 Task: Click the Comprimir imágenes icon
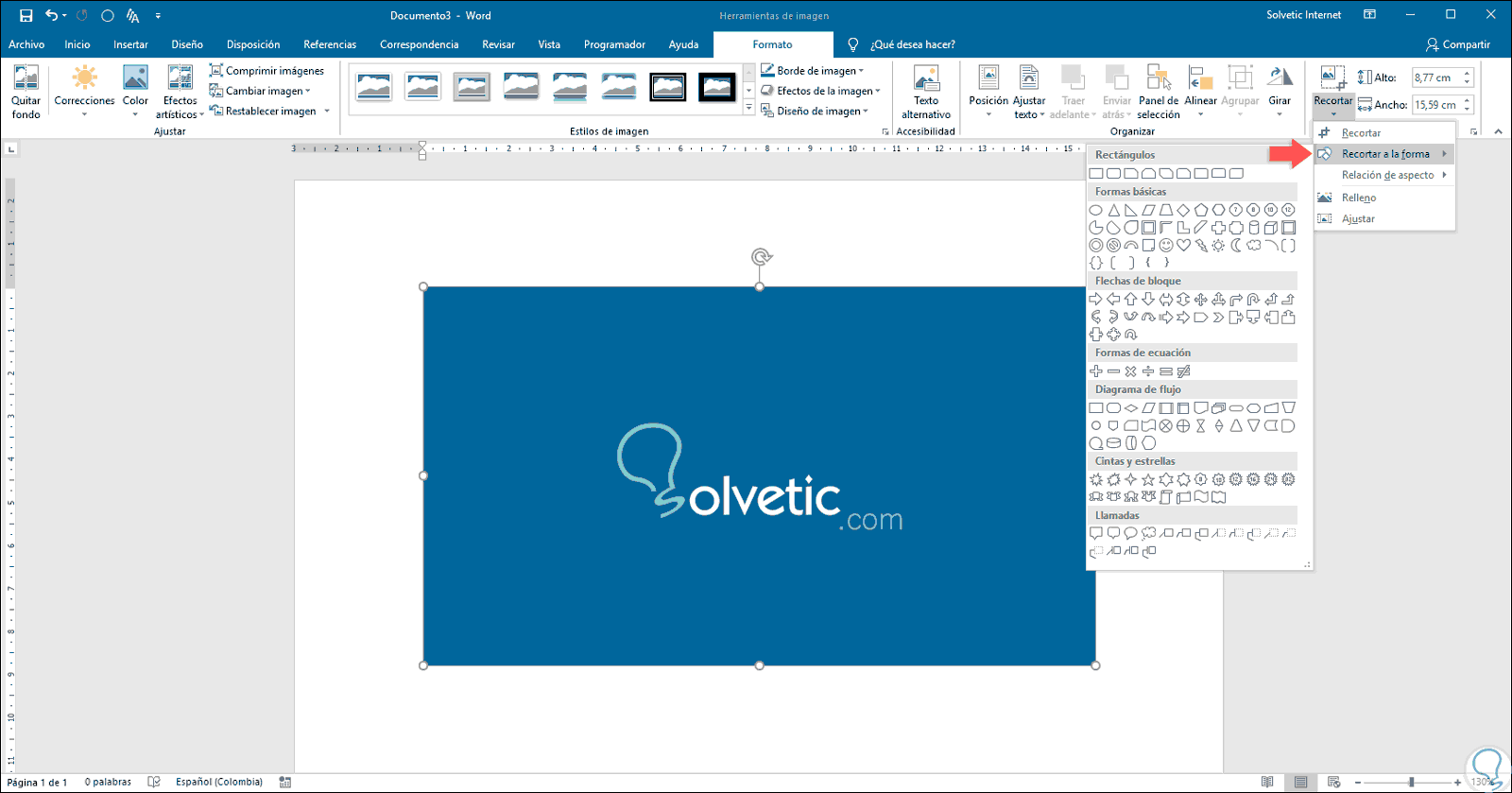click(x=216, y=71)
